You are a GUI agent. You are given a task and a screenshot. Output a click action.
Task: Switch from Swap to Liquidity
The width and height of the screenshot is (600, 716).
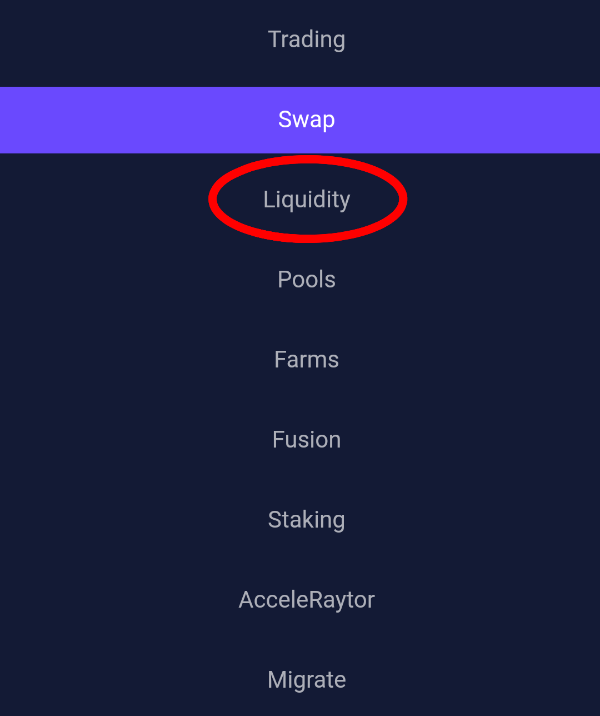point(306,200)
